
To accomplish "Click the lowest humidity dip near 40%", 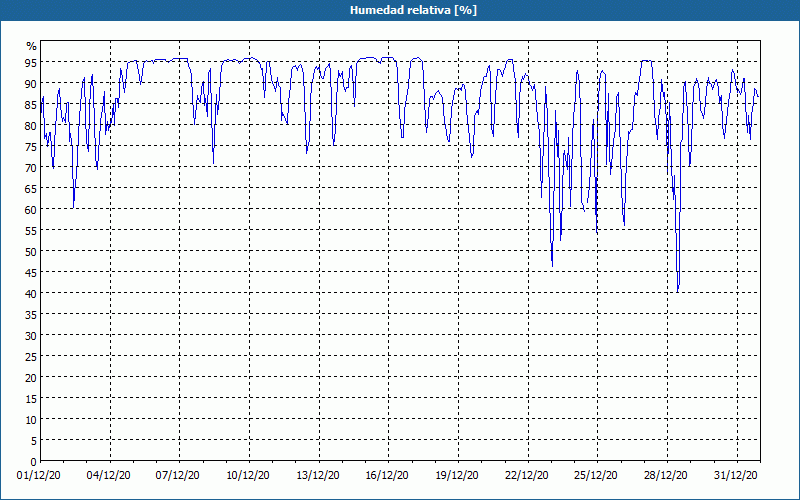I will coord(678,291).
